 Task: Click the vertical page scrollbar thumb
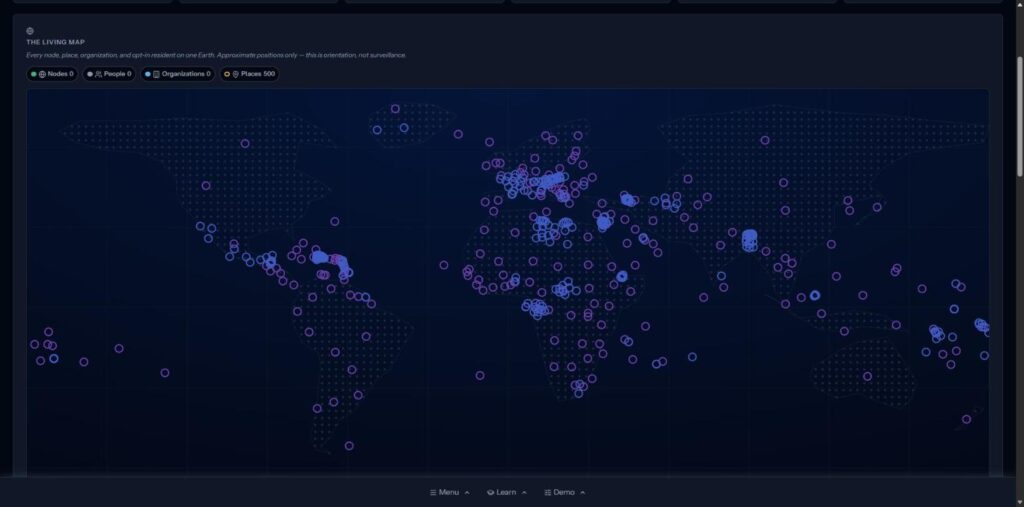[x=1020, y=116]
